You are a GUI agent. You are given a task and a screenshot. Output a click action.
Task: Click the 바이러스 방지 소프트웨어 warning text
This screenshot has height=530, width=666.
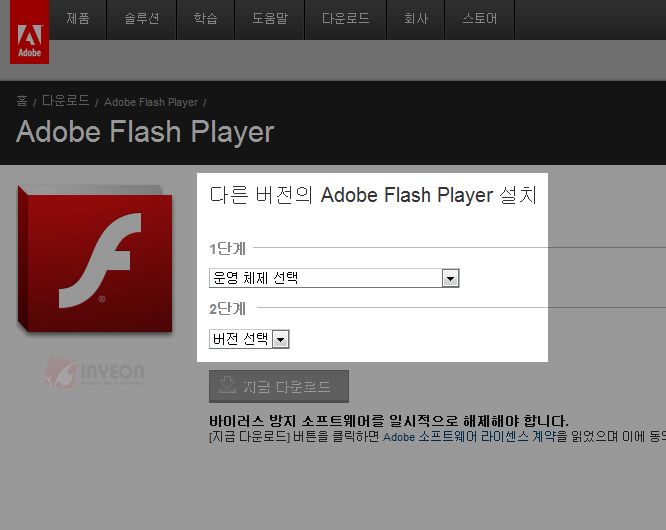389,421
